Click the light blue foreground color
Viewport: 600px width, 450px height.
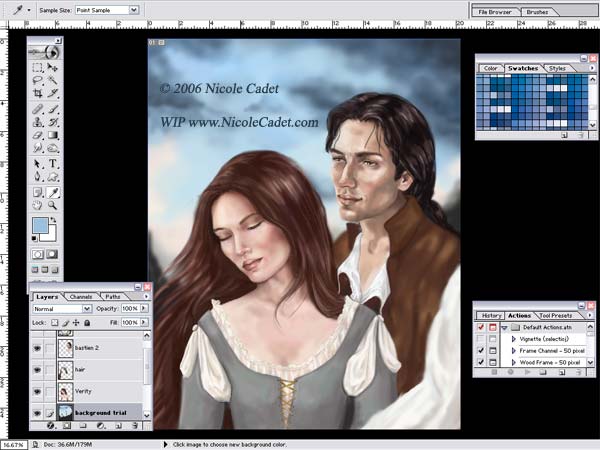[40, 225]
